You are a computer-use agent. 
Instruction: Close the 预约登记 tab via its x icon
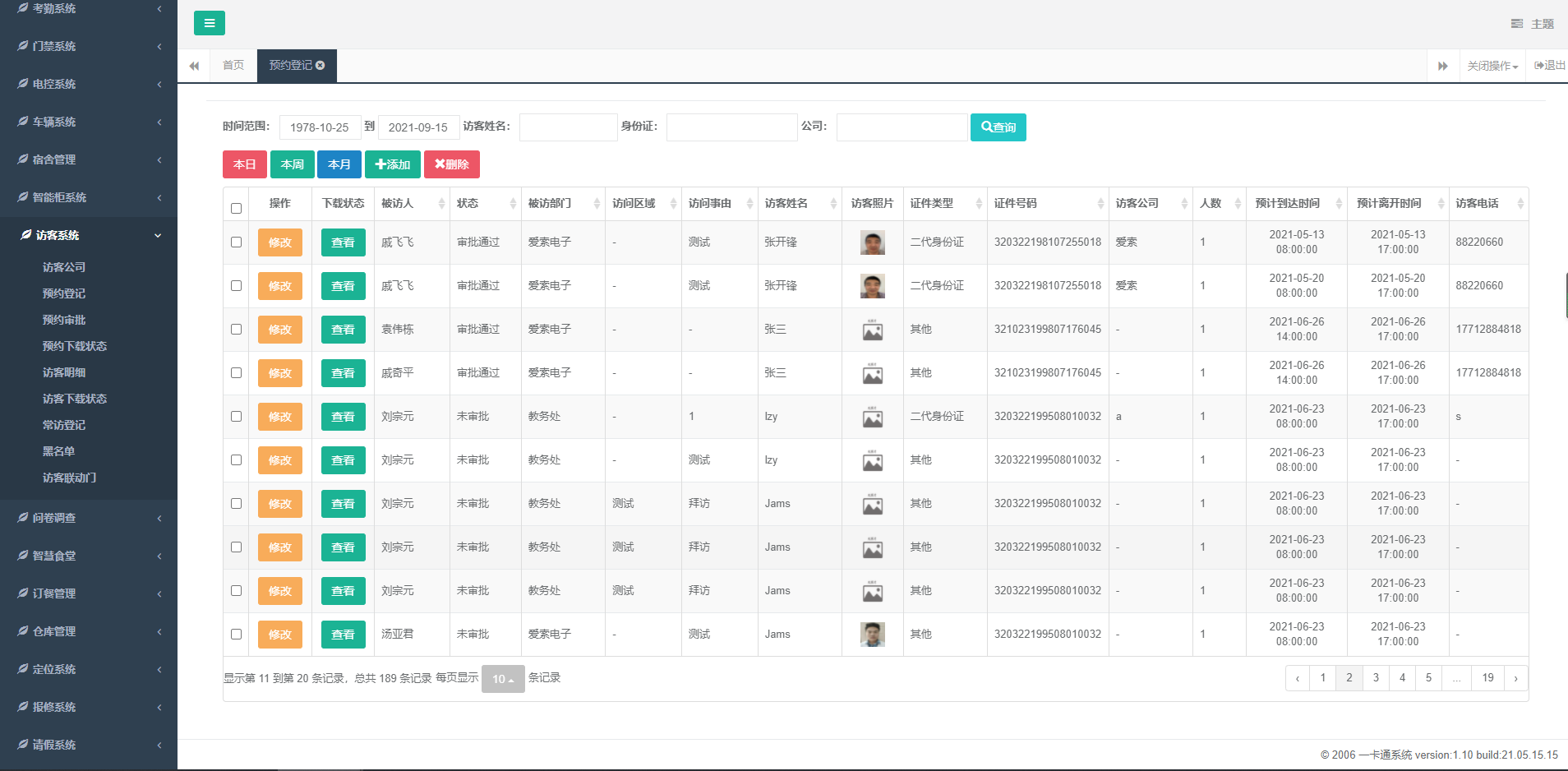(321, 66)
